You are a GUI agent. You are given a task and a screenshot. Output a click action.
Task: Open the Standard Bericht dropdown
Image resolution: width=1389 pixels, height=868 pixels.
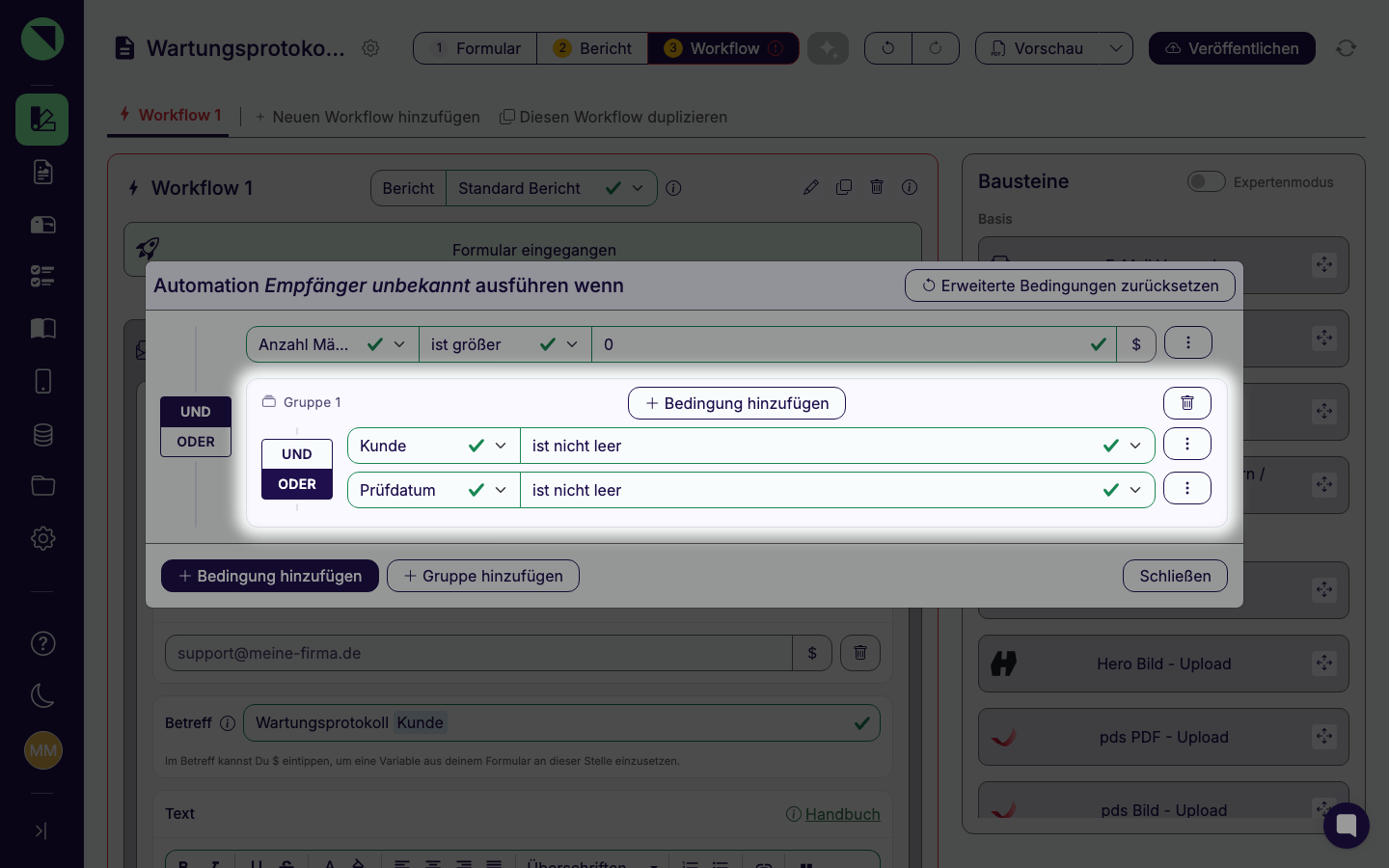coord(552,188)
